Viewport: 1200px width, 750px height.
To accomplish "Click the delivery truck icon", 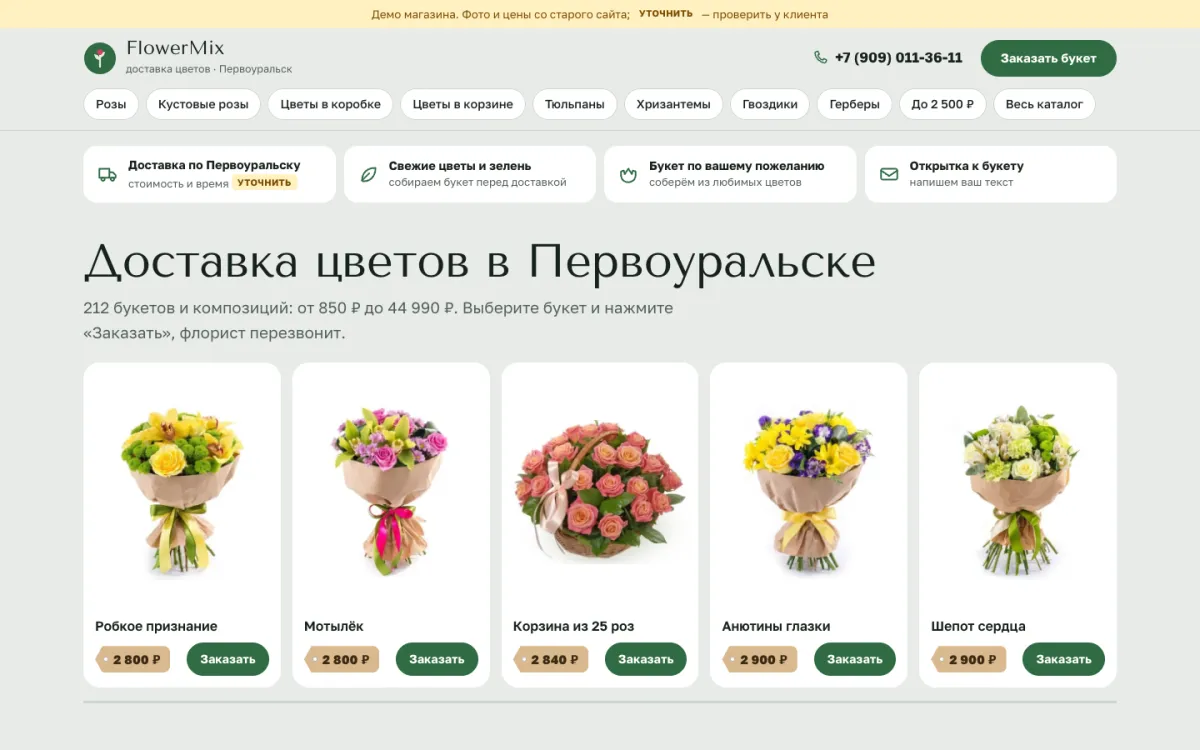I will click(107, 174).
